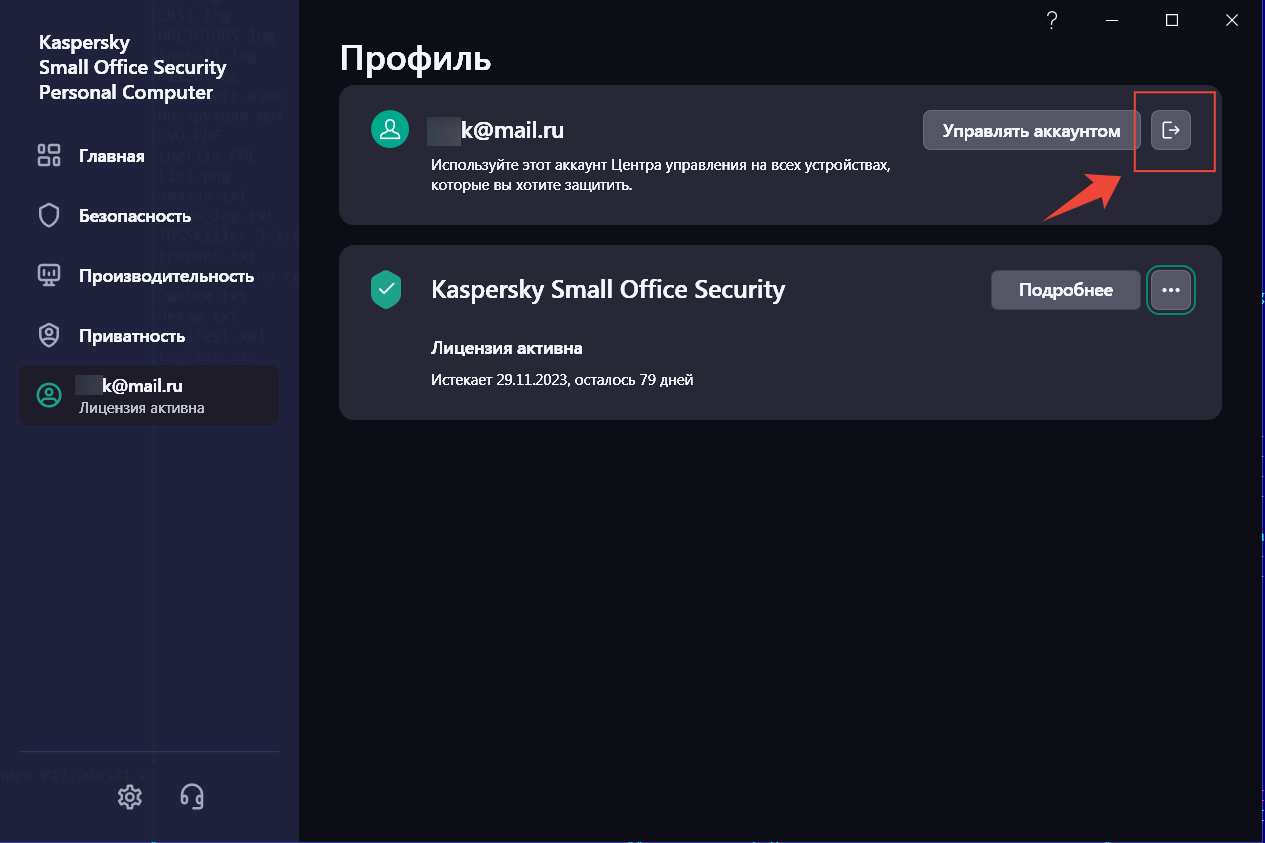Click the Профиль page heading
The height and width of the screenshot is (843, 1265).
click(416, 59)
